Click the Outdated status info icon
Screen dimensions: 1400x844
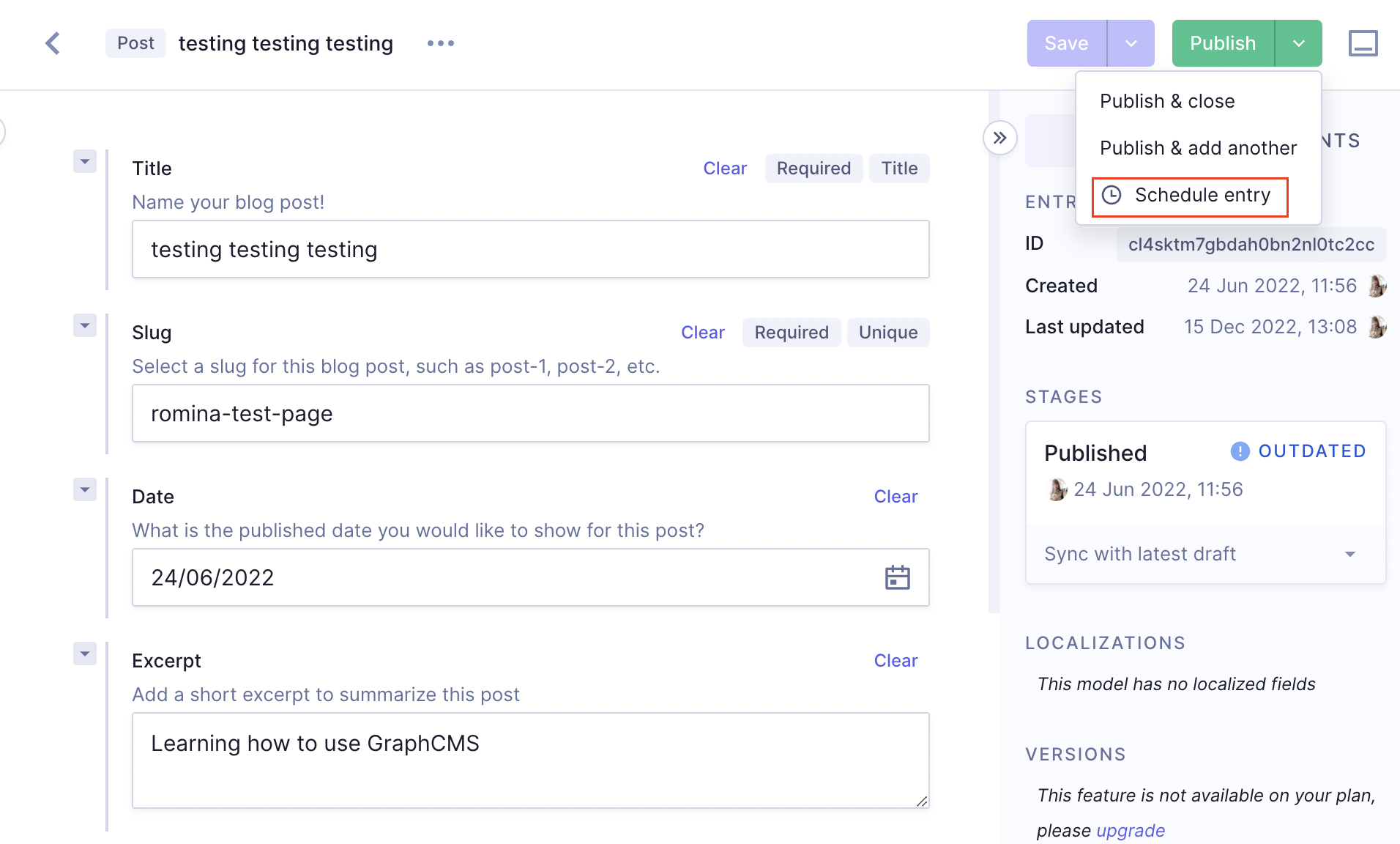[x=1240, y=451]
